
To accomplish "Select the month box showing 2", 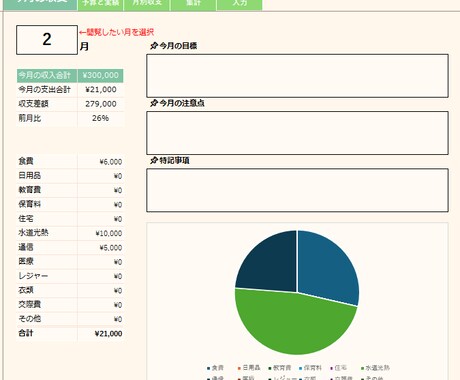I will point(47,40).
